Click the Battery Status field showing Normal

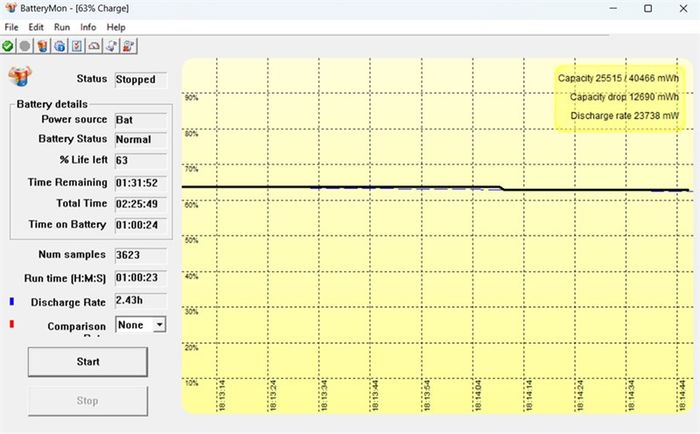[141, 140]
